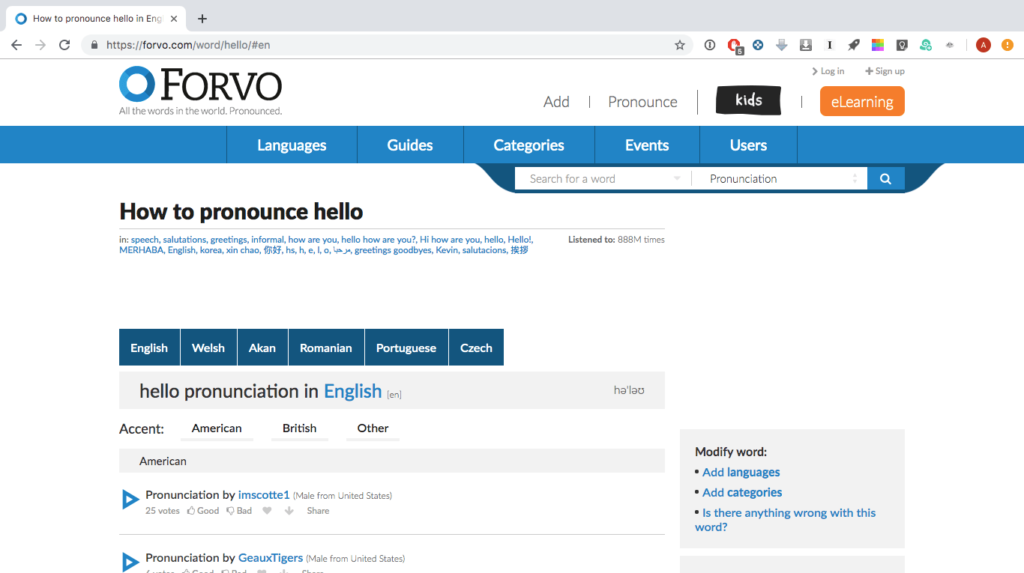The image size is (1024, 573).
Task: Click the Pronounce link in header
Action: point(643,102)
